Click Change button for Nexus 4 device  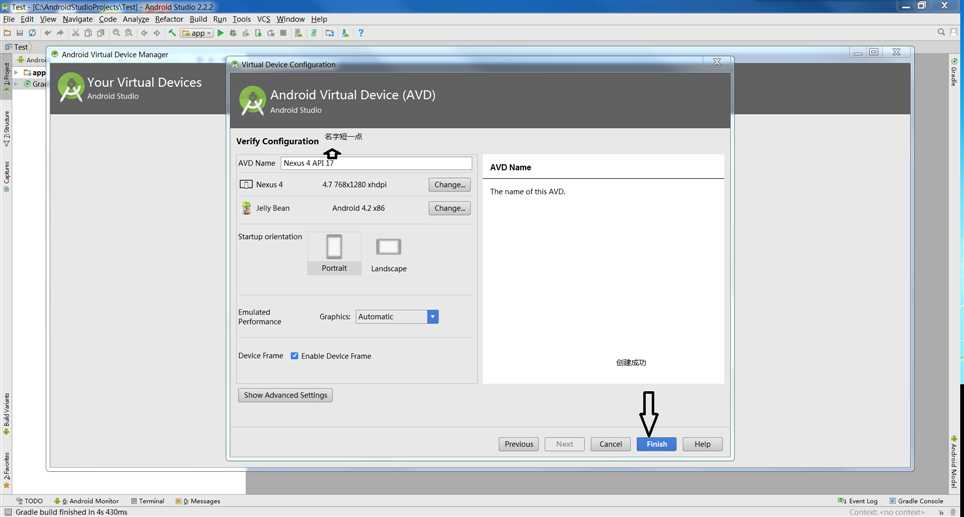pos(449,184)
